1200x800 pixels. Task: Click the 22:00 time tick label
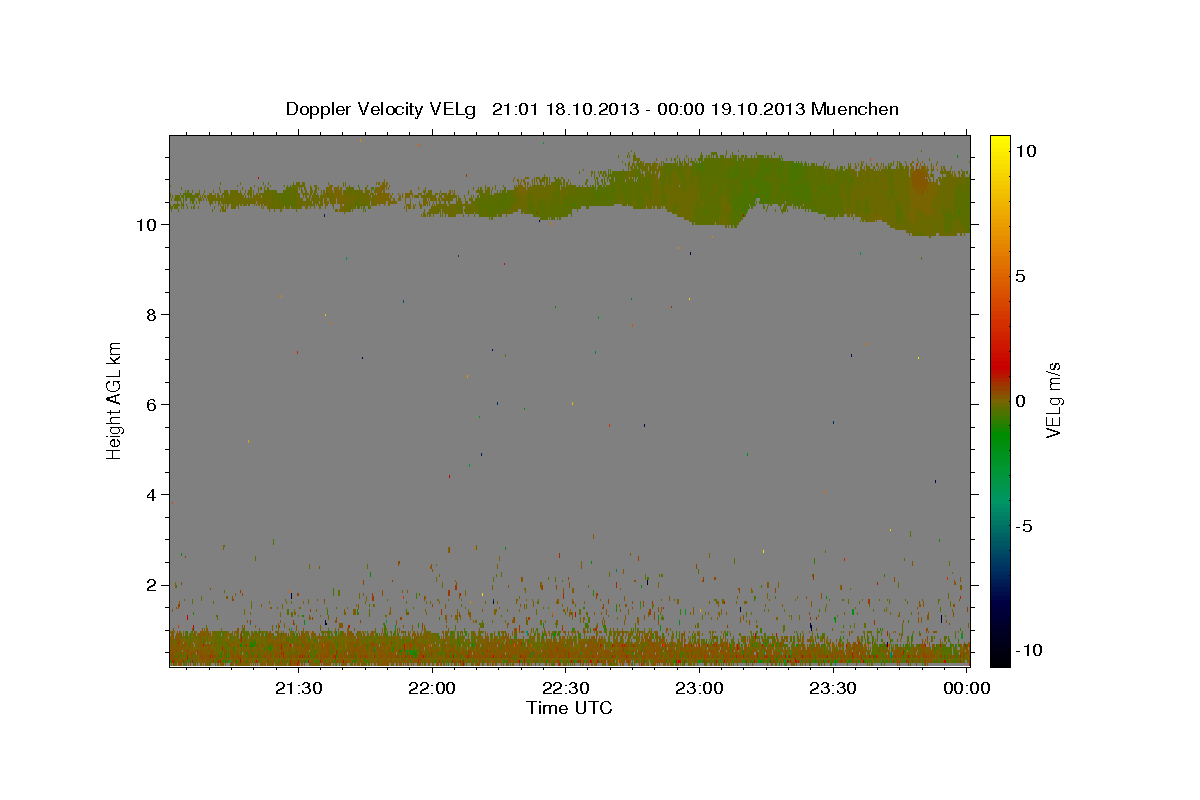pos(432,688)
